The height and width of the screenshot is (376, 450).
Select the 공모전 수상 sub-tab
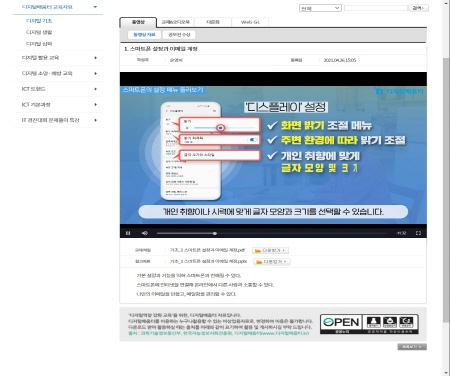pyautogui.click(x=179, y=35)
